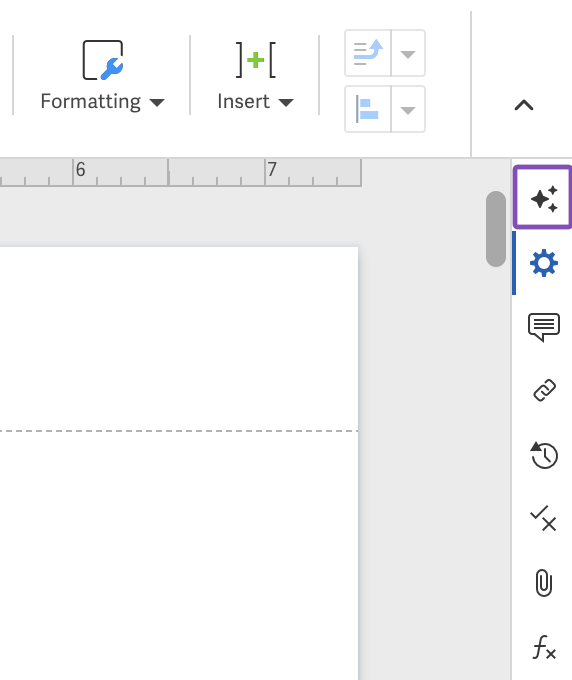This screenshot has height=680, width=572.
Task: Open dropdown next to align-left objects button
Action: (408, 109)
